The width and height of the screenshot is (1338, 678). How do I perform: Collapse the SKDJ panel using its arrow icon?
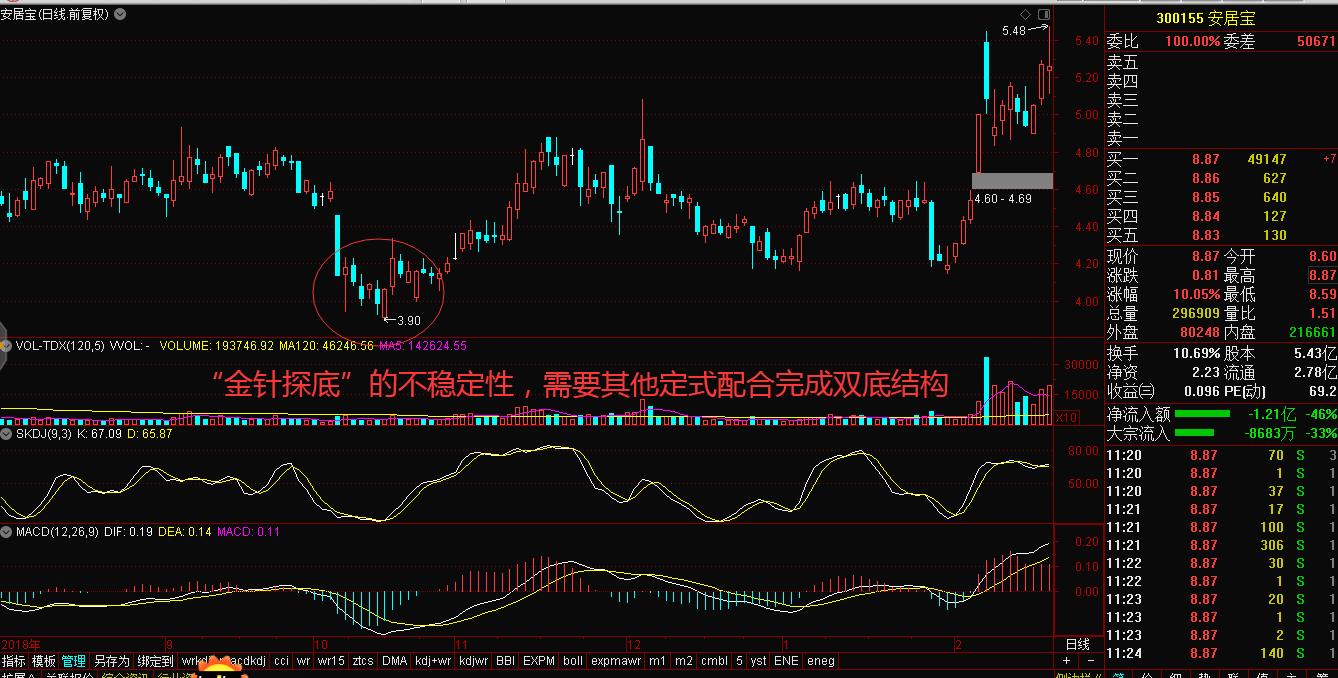[x=8, y=435]
